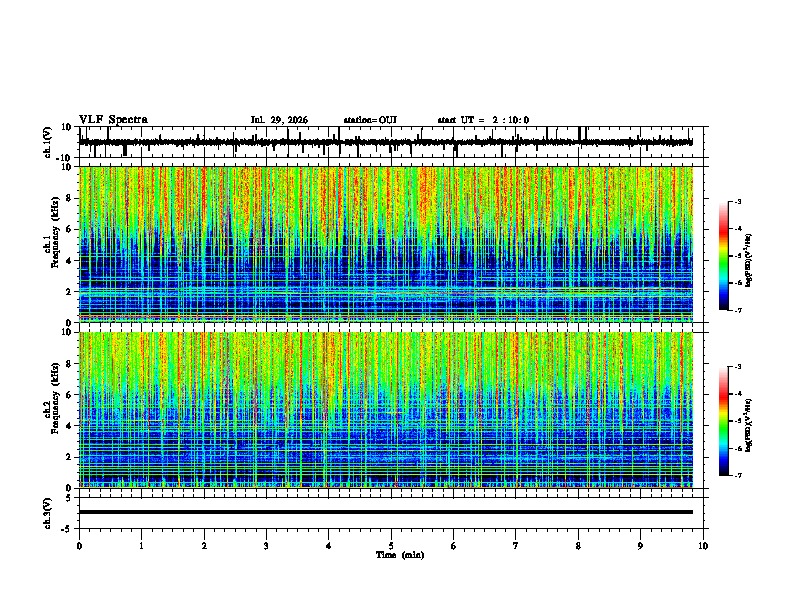Click the time axis tick label '3'

(x=266, y=546)
